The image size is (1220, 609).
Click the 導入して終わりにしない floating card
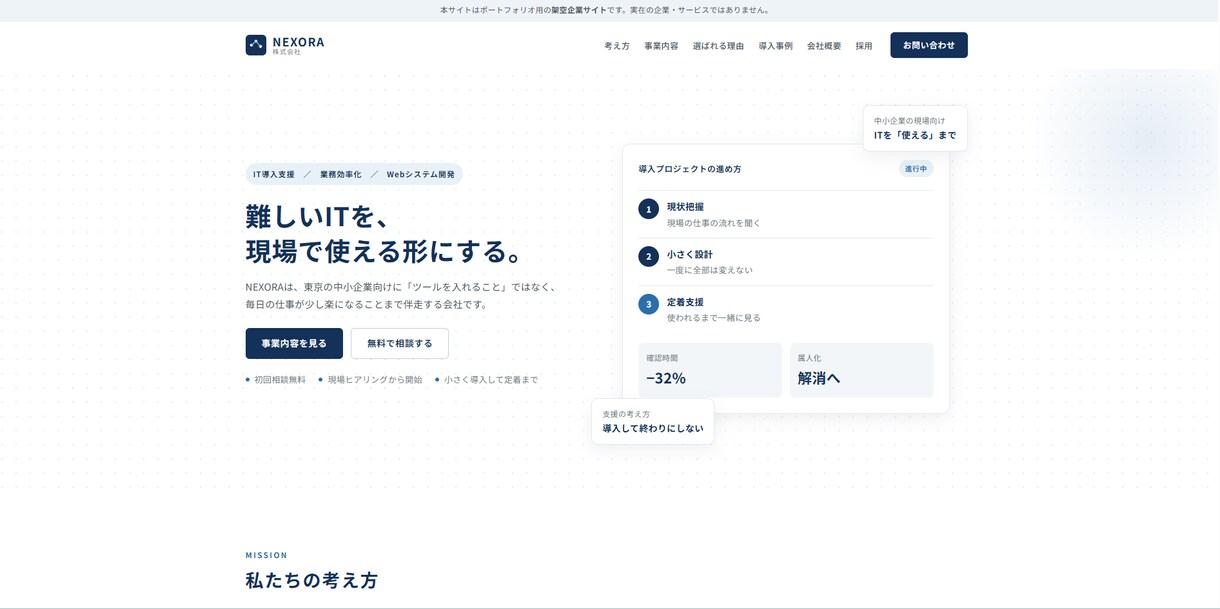click(653, 421)
